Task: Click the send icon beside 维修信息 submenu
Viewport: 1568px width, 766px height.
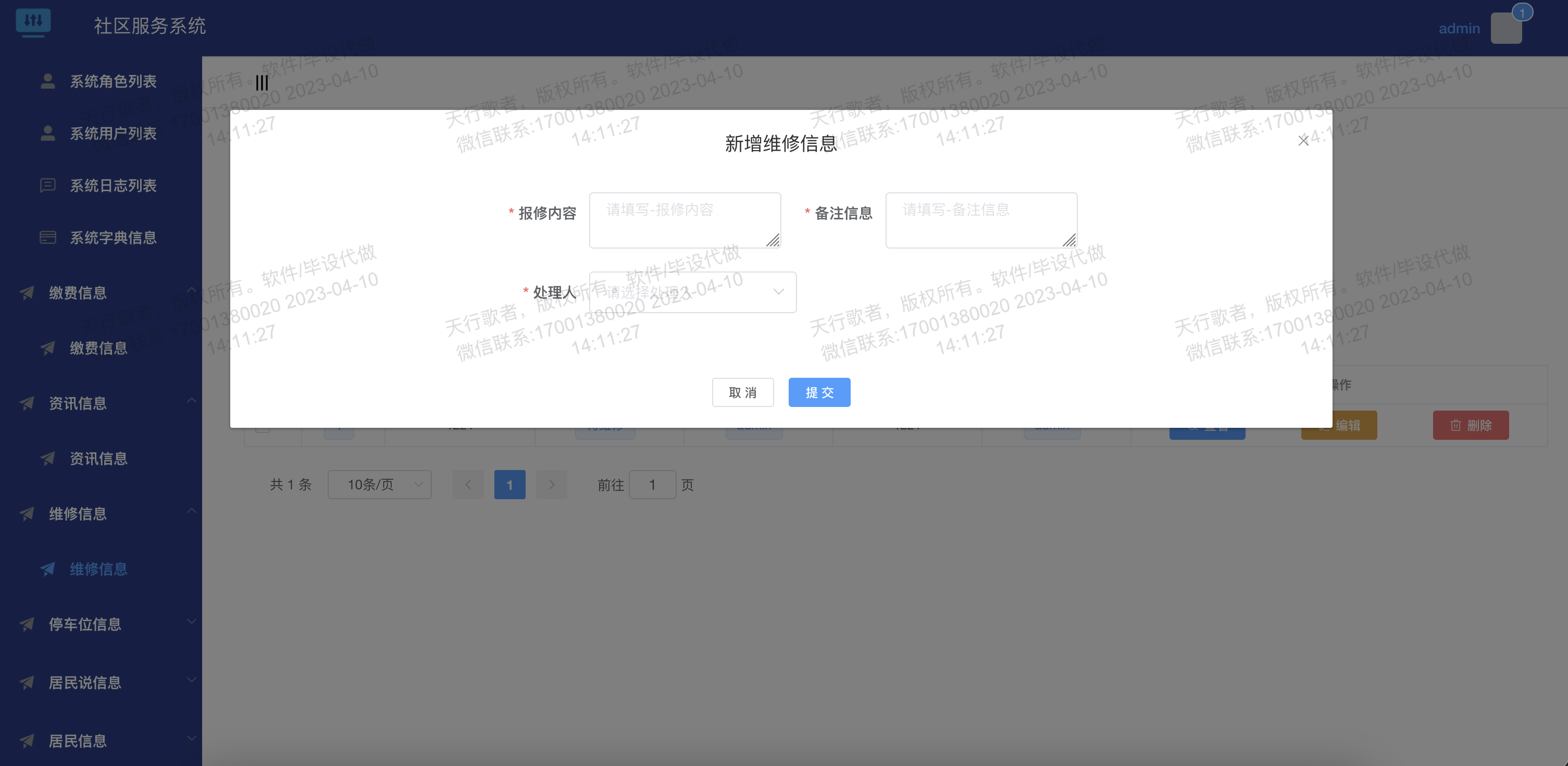Action: pos(48,569)
